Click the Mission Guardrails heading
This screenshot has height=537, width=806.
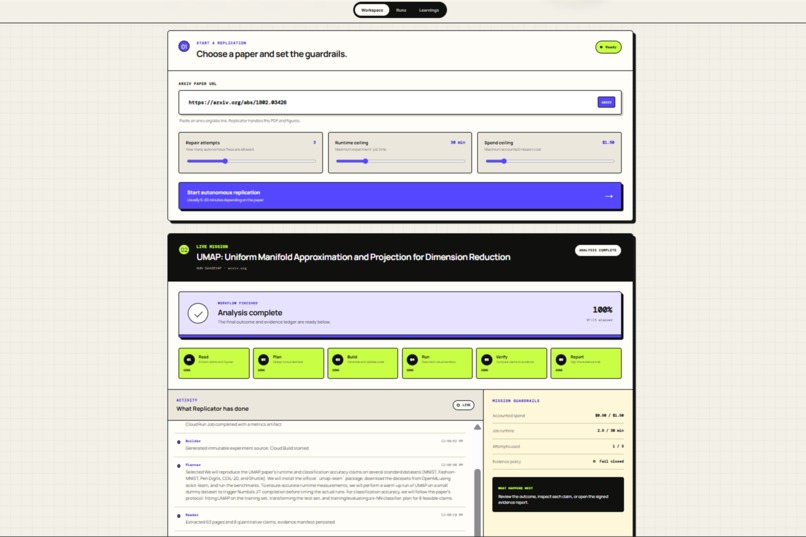(x=516, y=400)
